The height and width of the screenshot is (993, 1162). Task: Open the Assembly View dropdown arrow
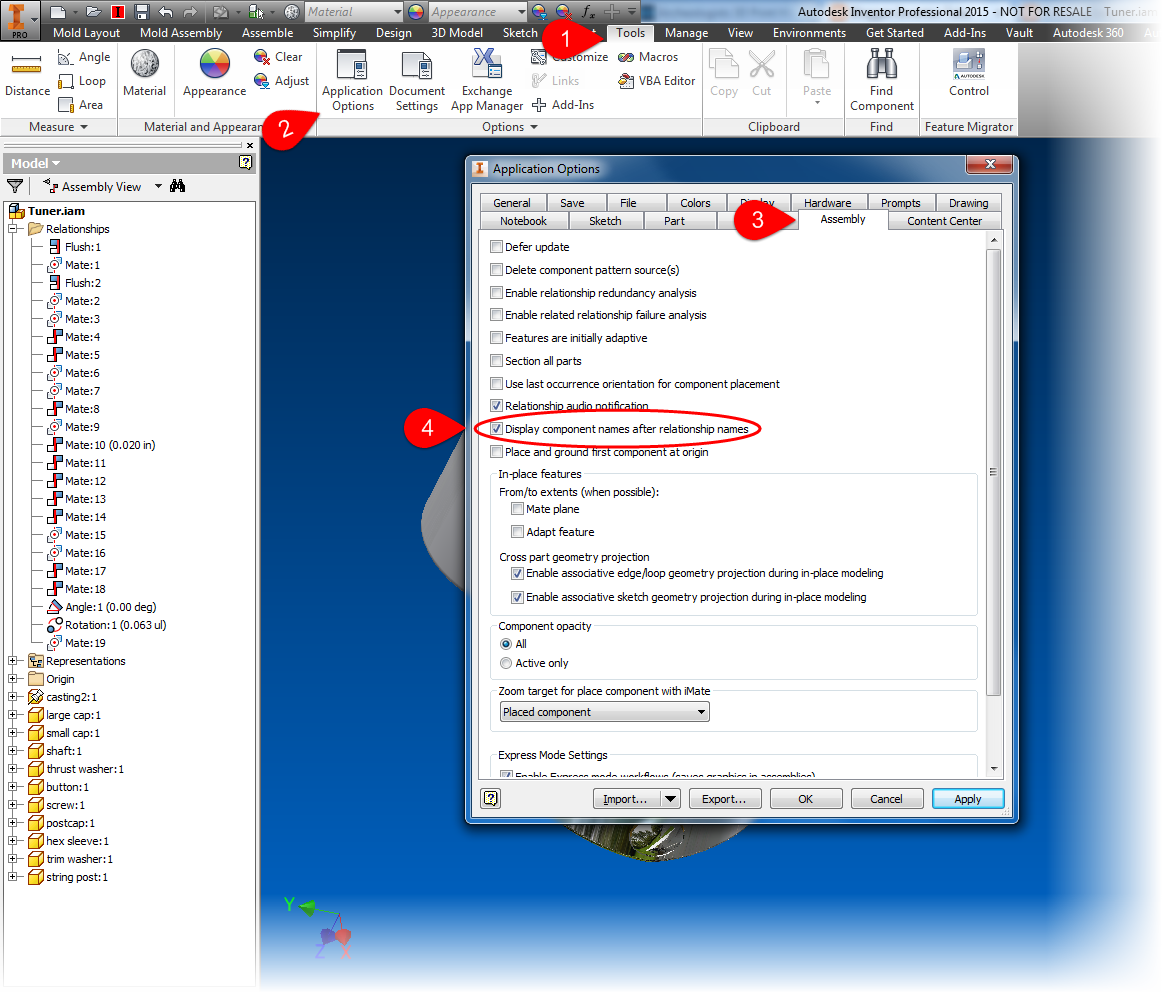158,186
